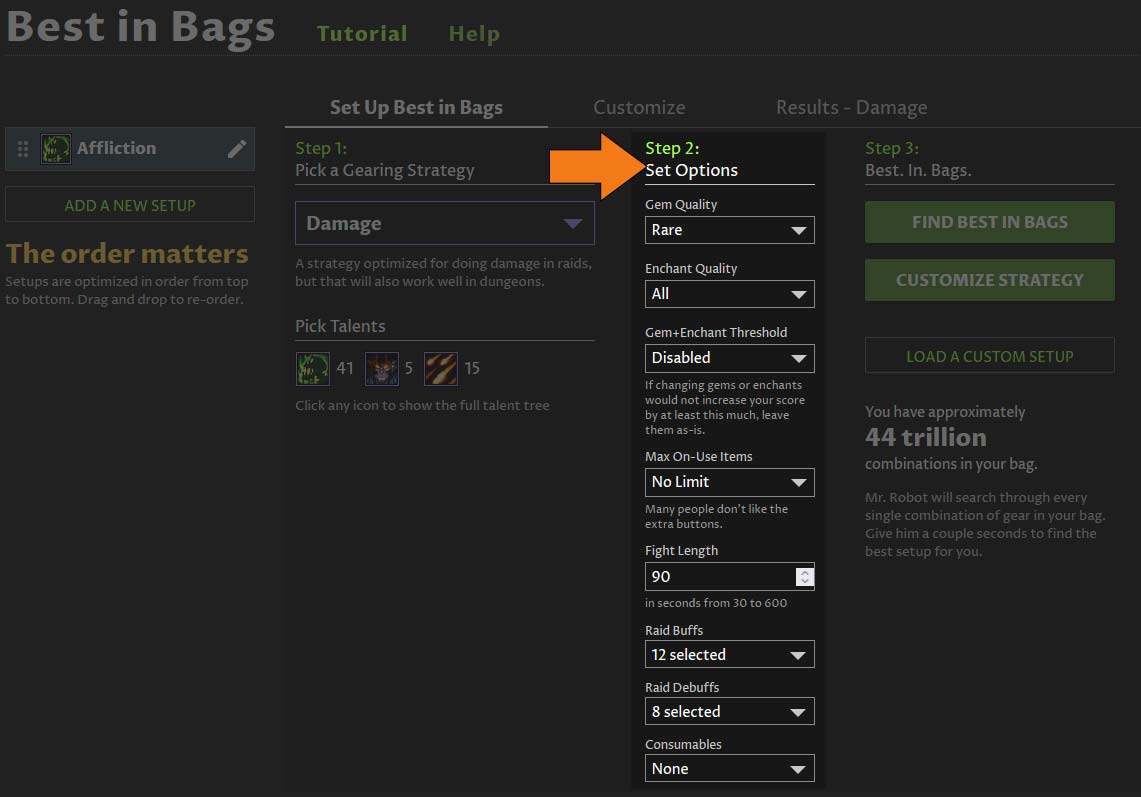
Task: Open the Consumables dropdown set to None
Action: (x=729, y=768)
